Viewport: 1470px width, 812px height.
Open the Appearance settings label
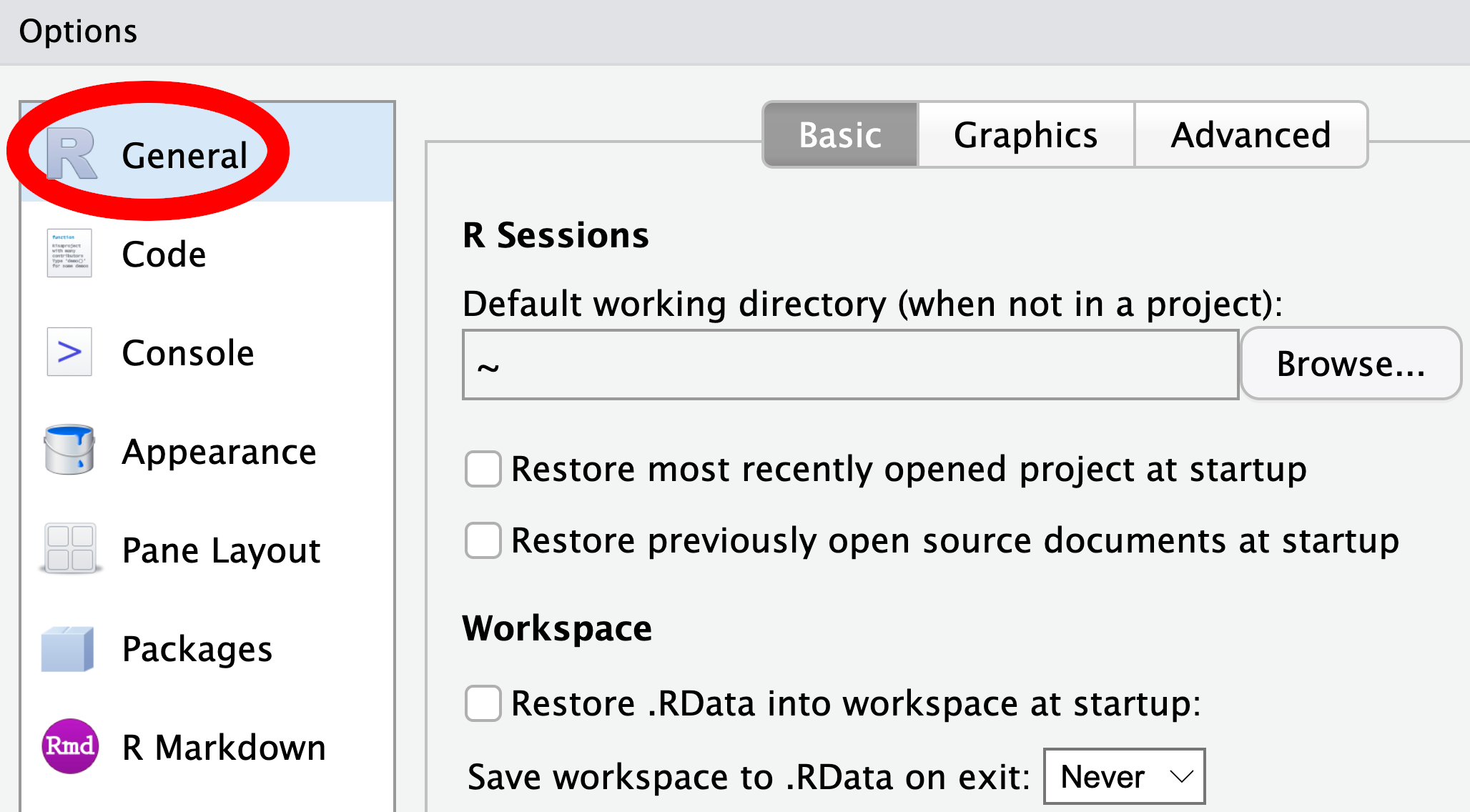point(219,452)
